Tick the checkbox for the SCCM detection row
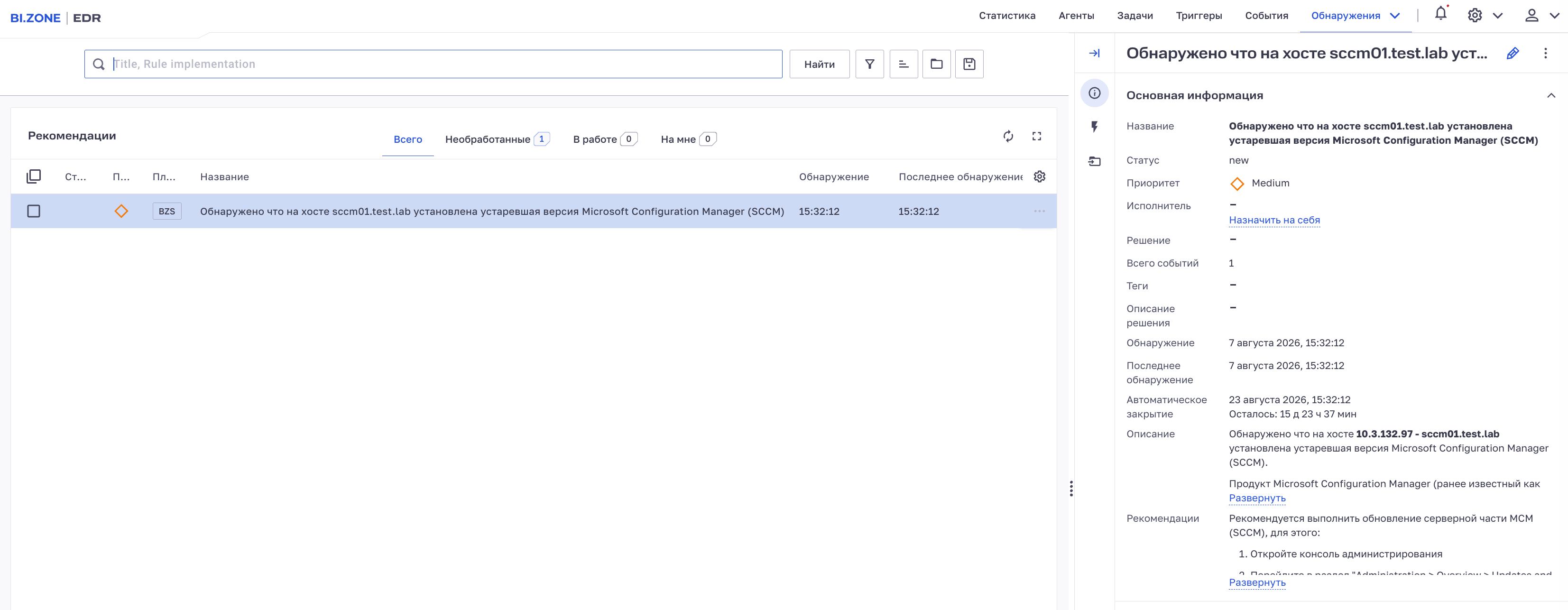This screenshot has height=610, width=1568. tap(34, 211)
